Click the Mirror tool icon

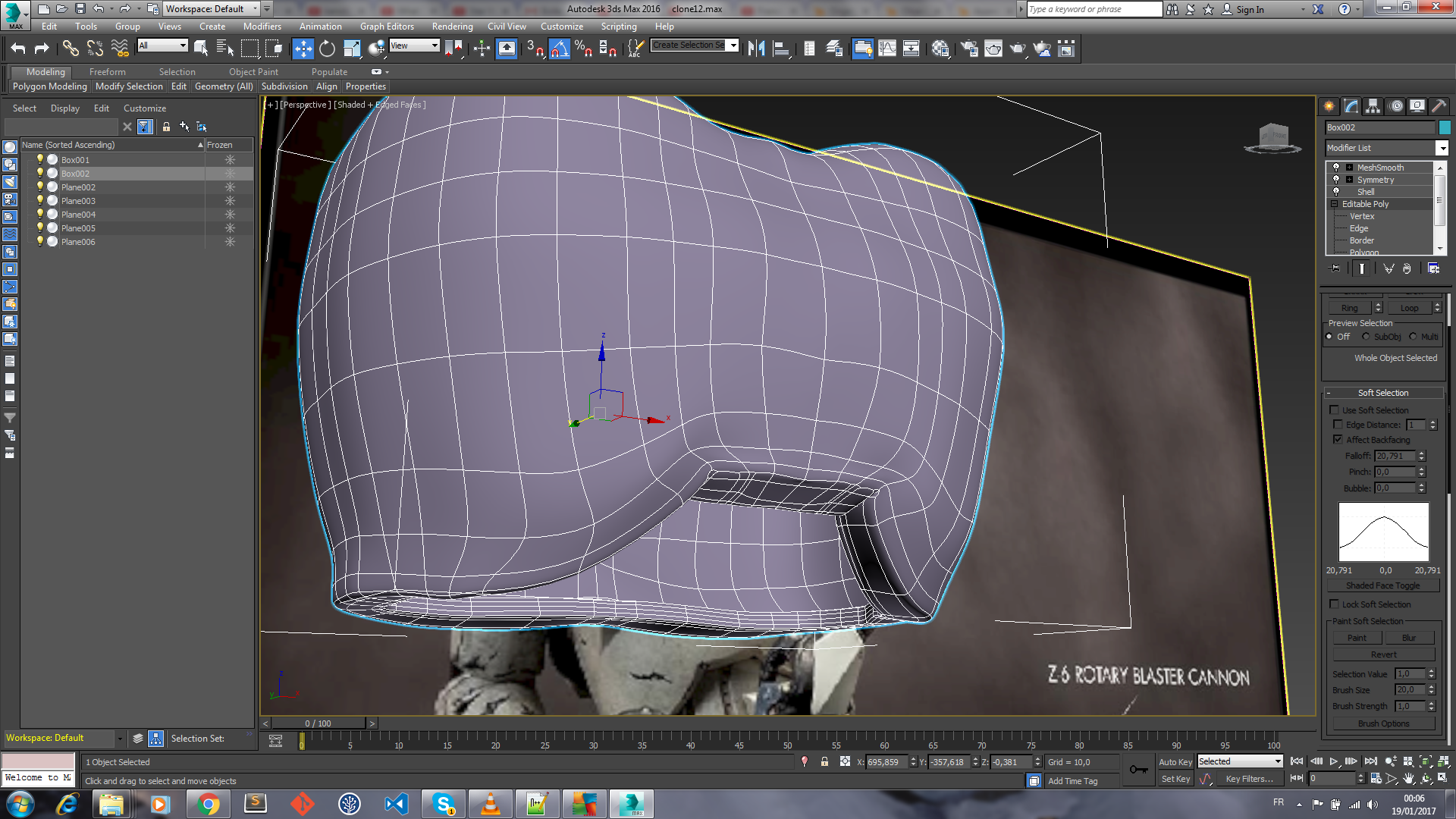pos(756,49)
